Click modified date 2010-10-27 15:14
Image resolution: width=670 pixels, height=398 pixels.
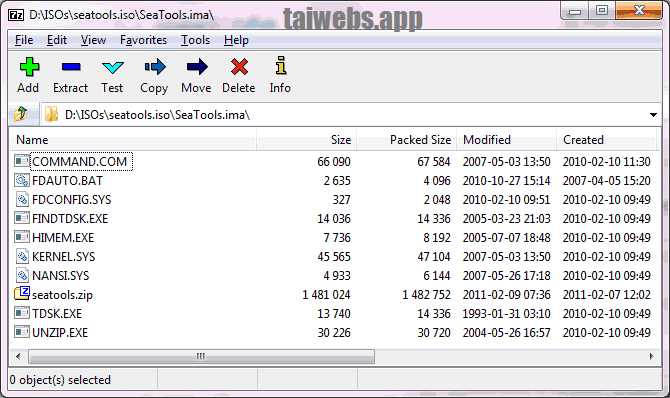[x=506, y=181]
